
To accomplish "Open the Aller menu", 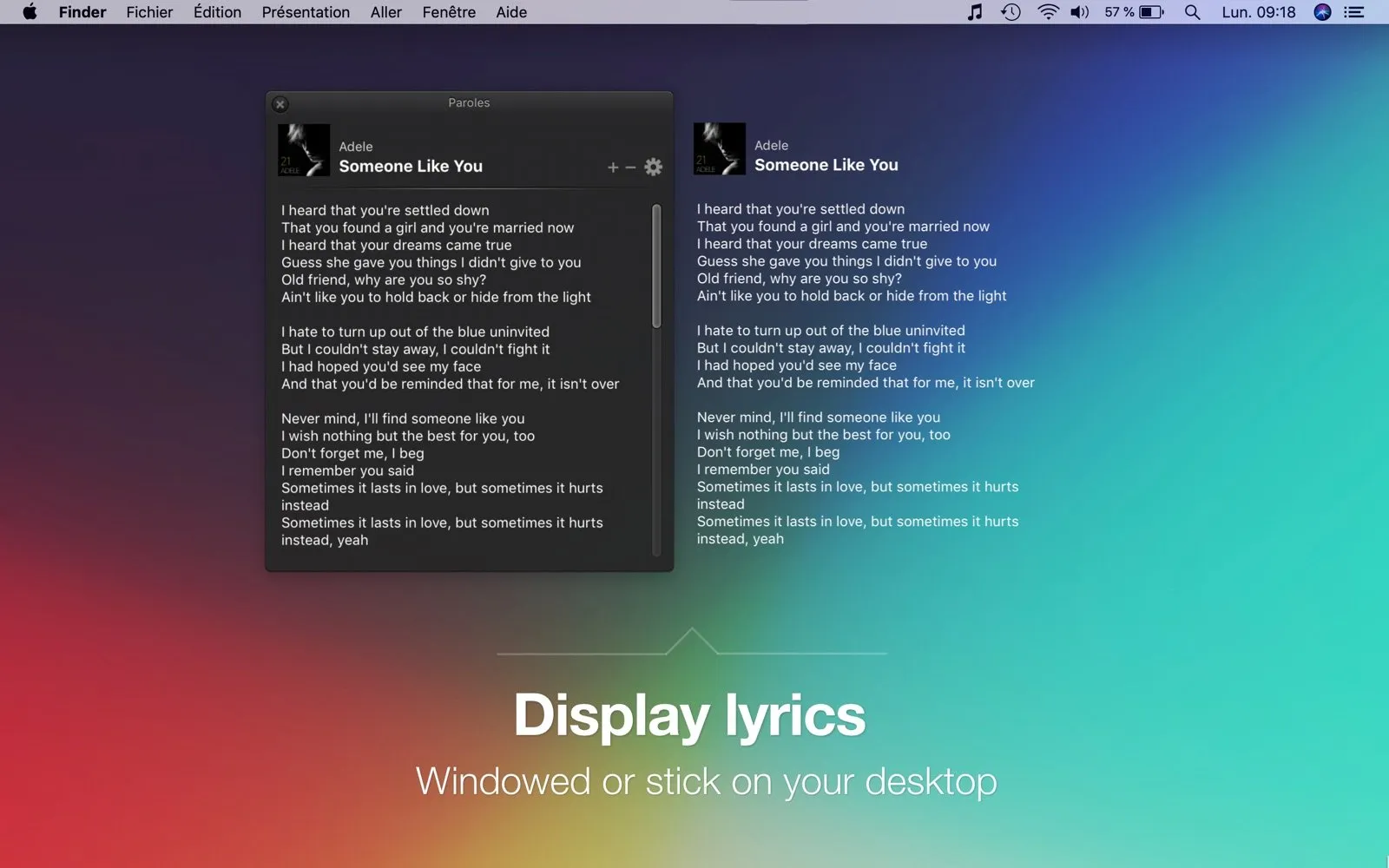I will [386, 12].
